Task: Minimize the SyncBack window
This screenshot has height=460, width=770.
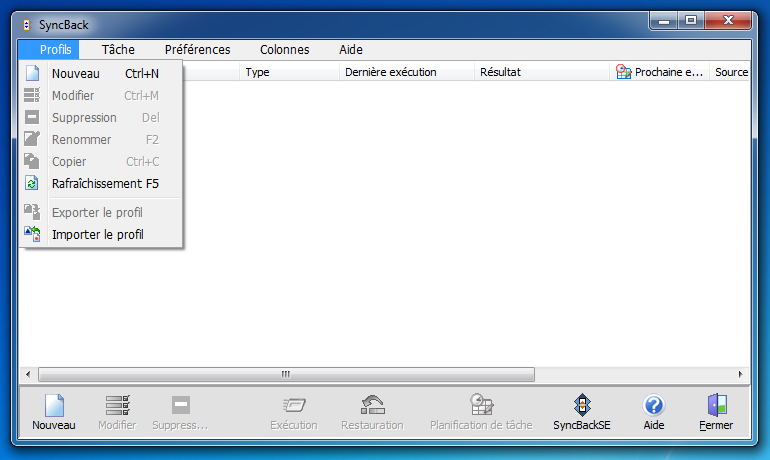Action: click(x=664, y=21)
